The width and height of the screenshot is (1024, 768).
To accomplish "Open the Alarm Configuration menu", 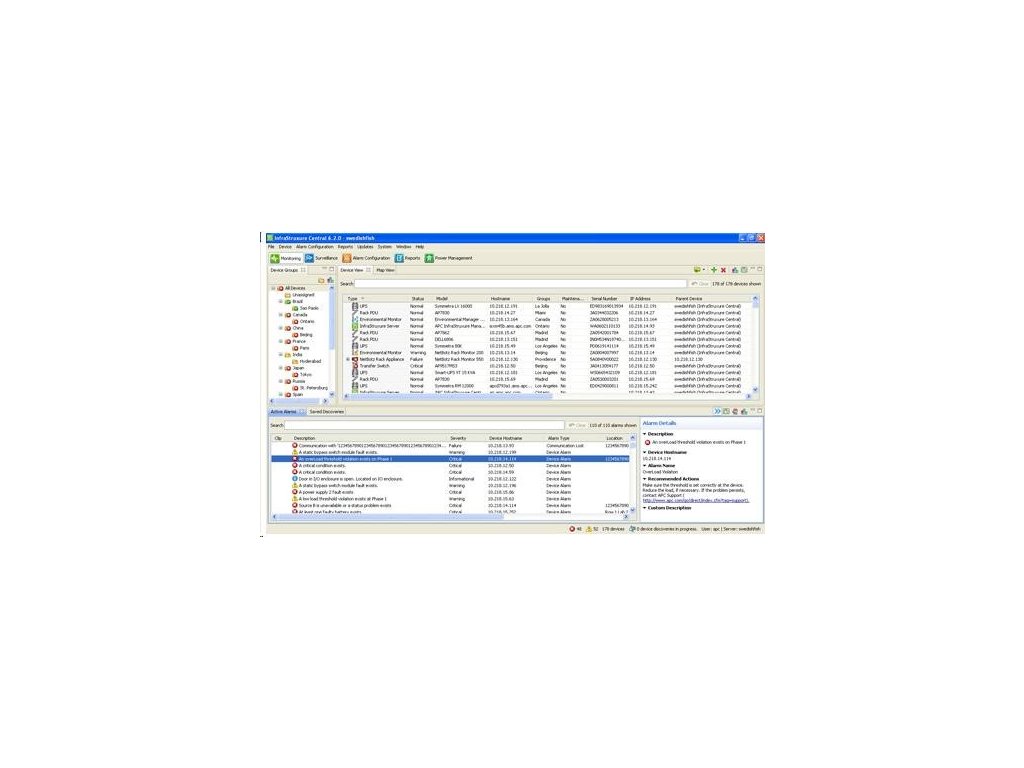I will point(315,247).
